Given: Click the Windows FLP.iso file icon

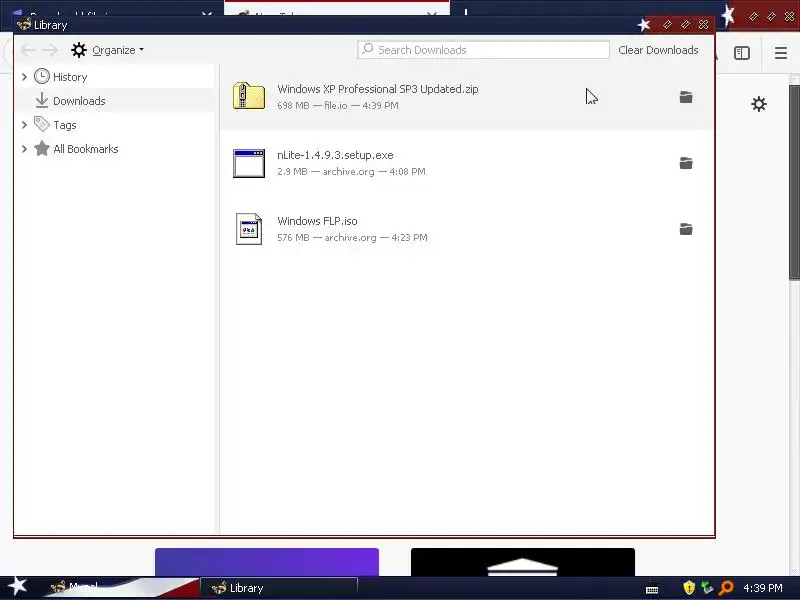Looking at the screenshot, I should (x=249, y=229).
